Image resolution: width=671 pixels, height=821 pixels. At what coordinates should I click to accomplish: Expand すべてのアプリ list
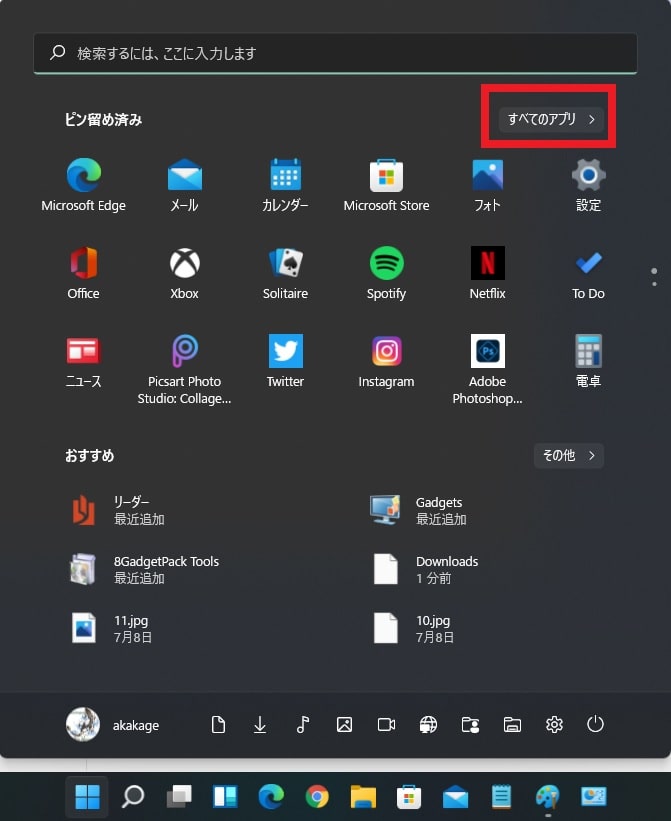pos(551,119)
